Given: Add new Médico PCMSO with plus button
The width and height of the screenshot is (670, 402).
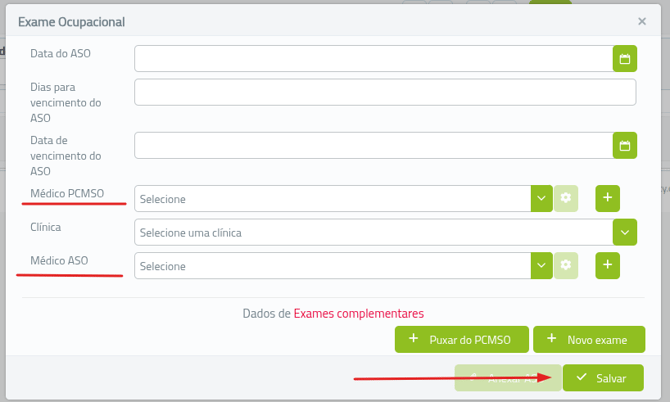Looking at the screenshot, I should pos(608,198).
